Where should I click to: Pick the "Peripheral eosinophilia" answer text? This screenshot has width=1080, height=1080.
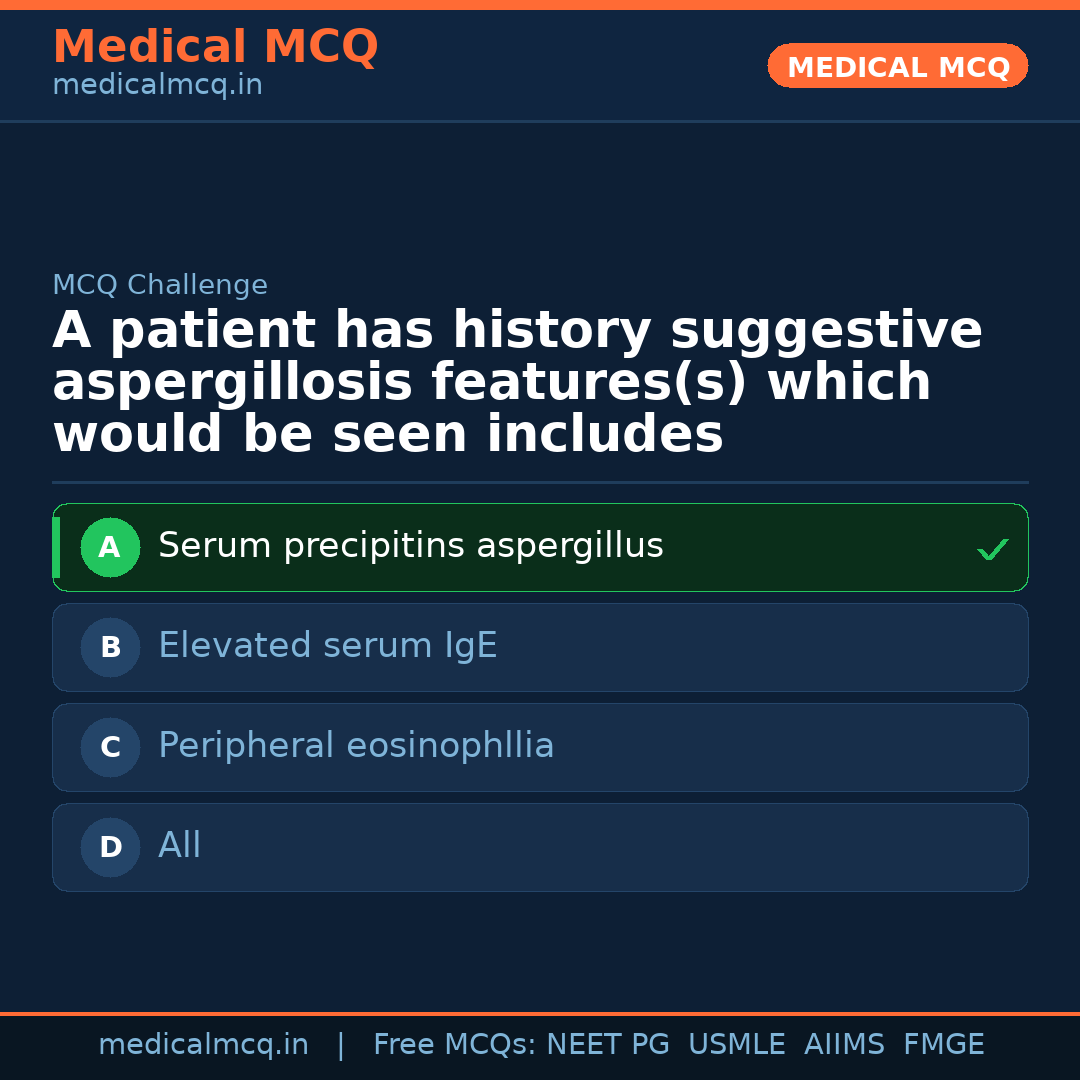pyautogui.click(x=355, y=746)
